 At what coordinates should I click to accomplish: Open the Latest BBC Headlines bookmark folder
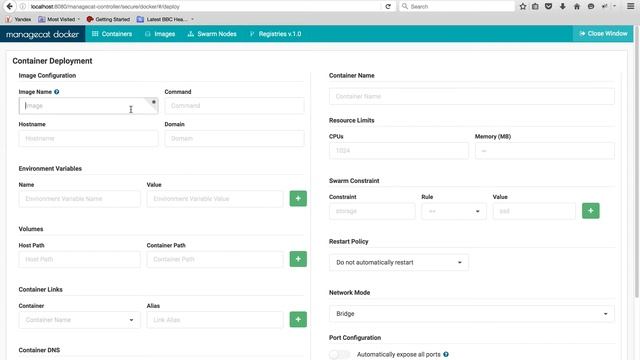tap(165, 19)
